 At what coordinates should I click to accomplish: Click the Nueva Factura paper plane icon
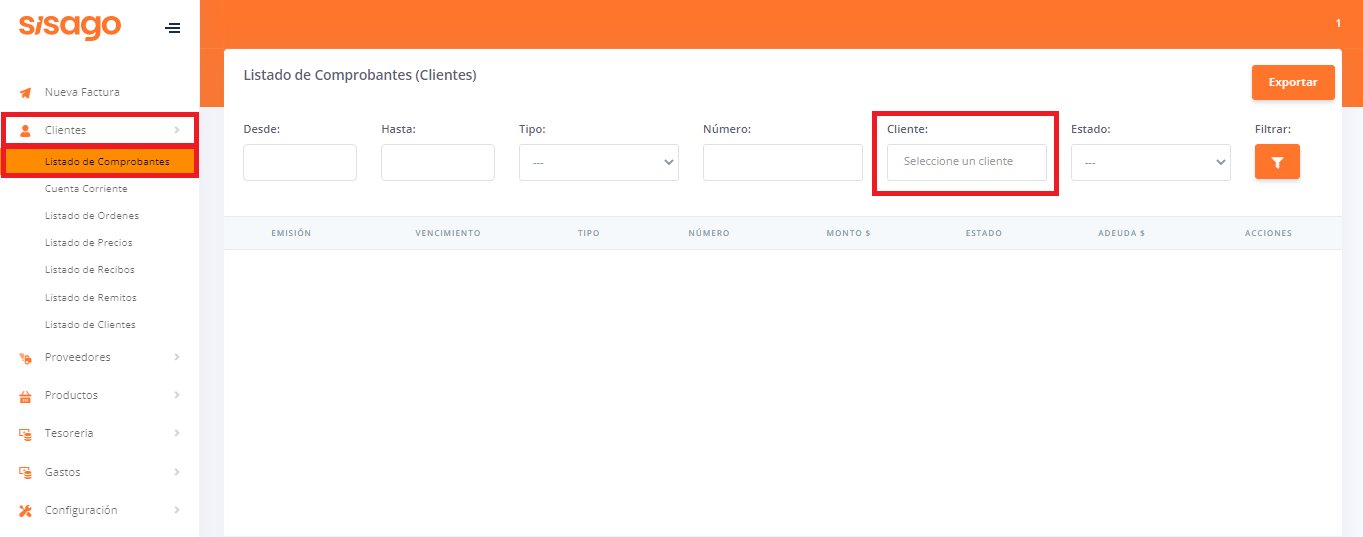click(26, 93)
